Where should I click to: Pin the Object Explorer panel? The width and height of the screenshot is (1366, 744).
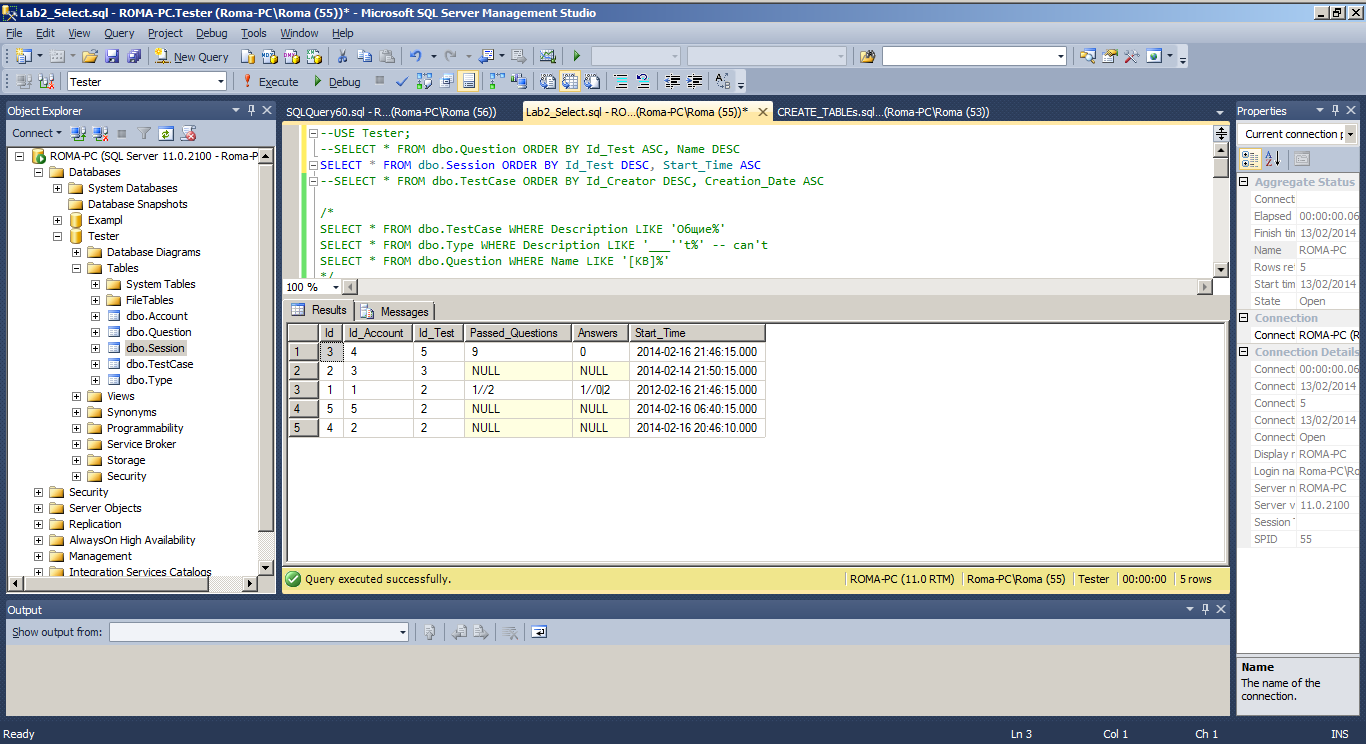pos(250,110)
